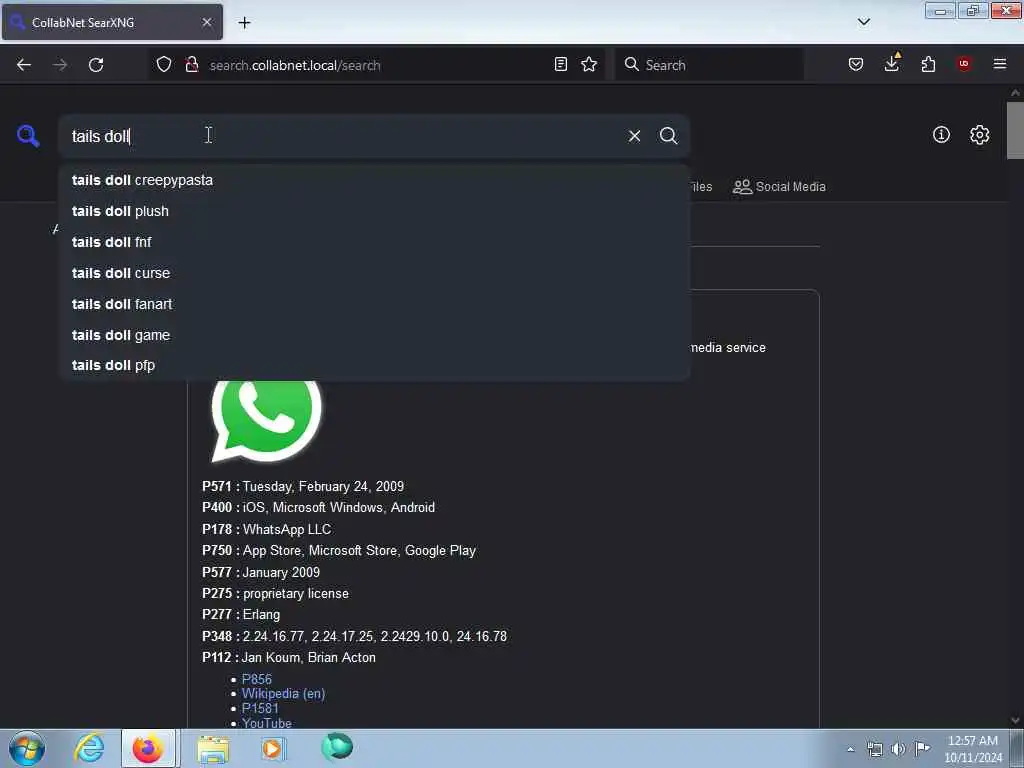
Task: Open the Firefox hamburger menu
Action: click(999, 64)
